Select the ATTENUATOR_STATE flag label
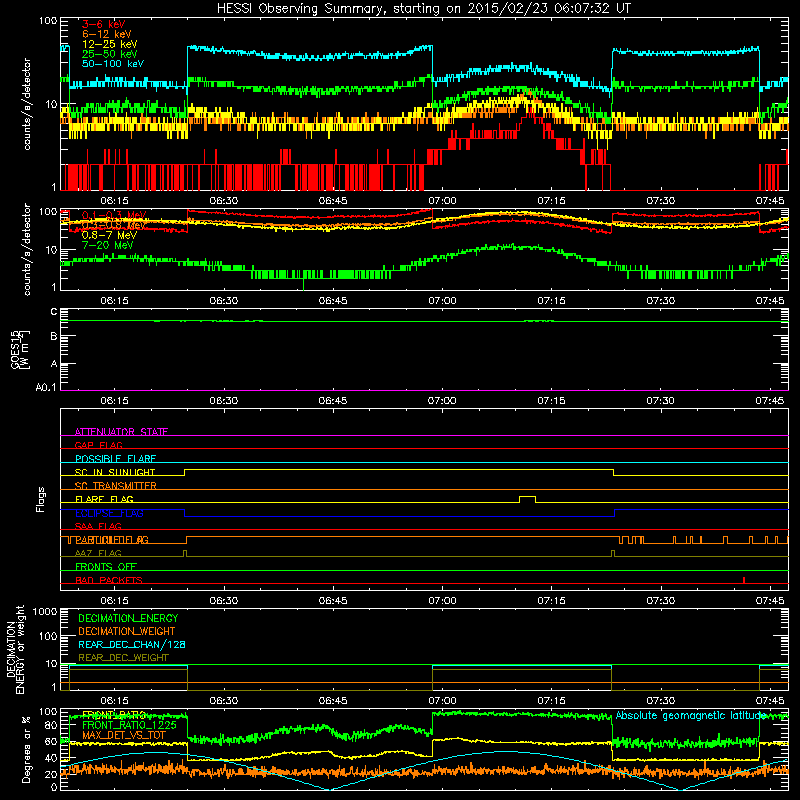Viewport: 800px width, 800px height. 121,432
